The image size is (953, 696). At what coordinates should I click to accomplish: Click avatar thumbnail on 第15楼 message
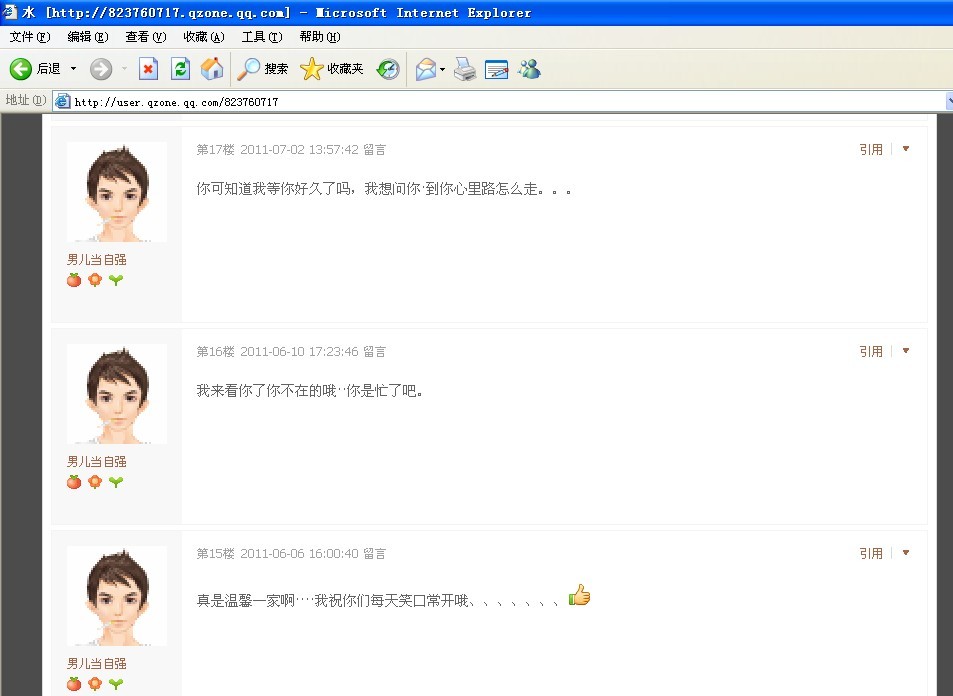(x=117, y=596)
